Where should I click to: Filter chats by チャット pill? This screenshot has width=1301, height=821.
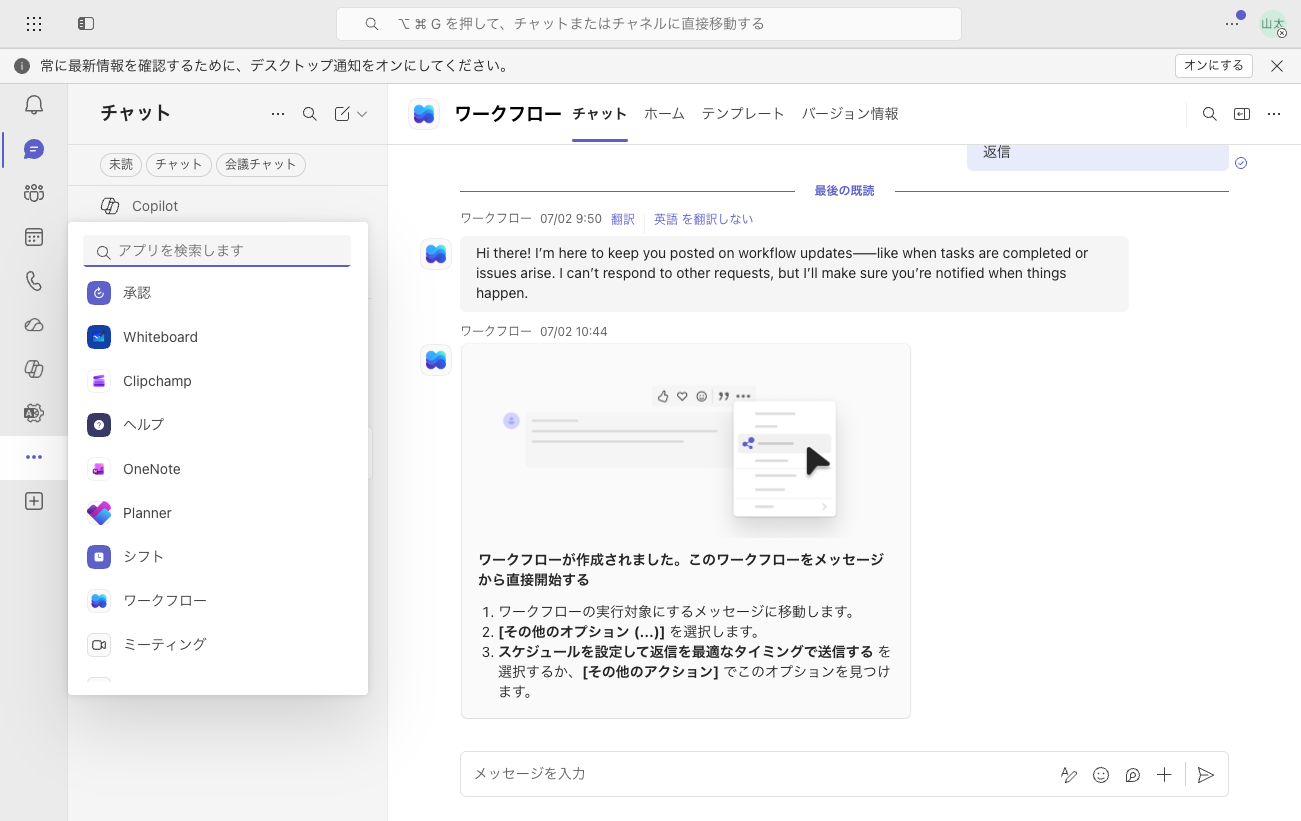[x=179, y=164]
